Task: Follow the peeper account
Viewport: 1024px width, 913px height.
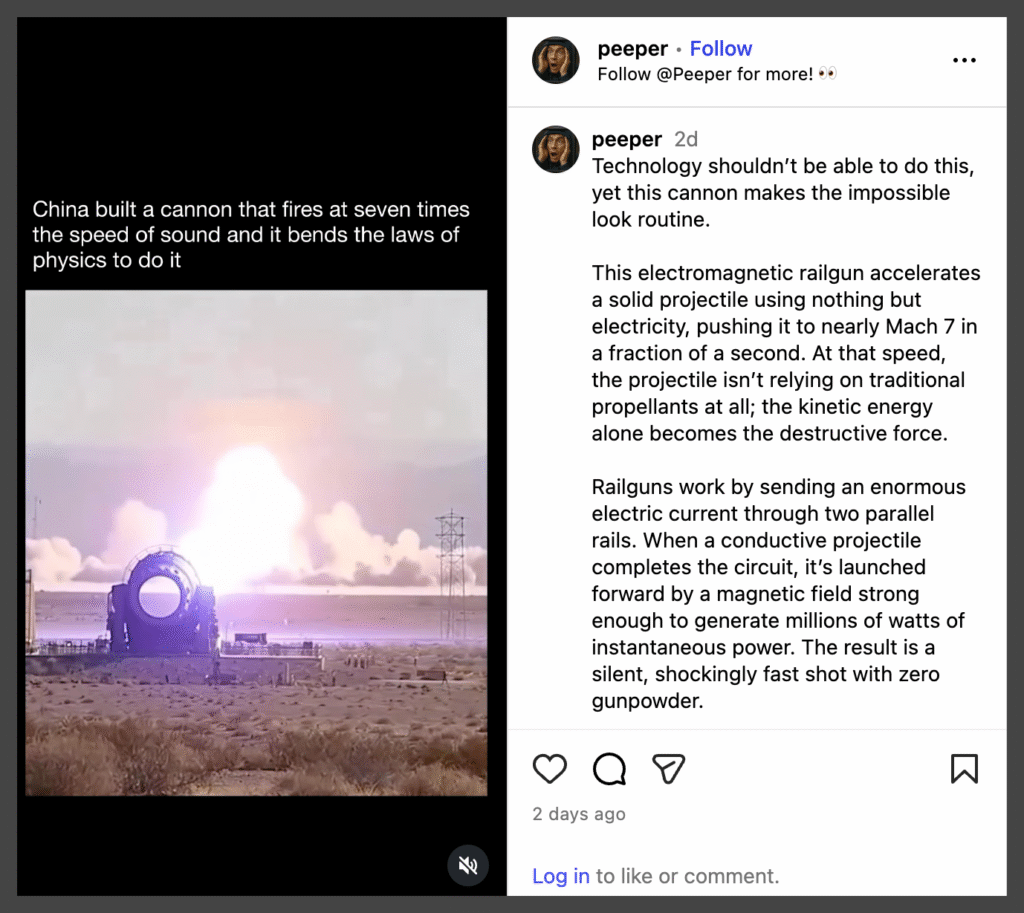Action: pos(721,48)
